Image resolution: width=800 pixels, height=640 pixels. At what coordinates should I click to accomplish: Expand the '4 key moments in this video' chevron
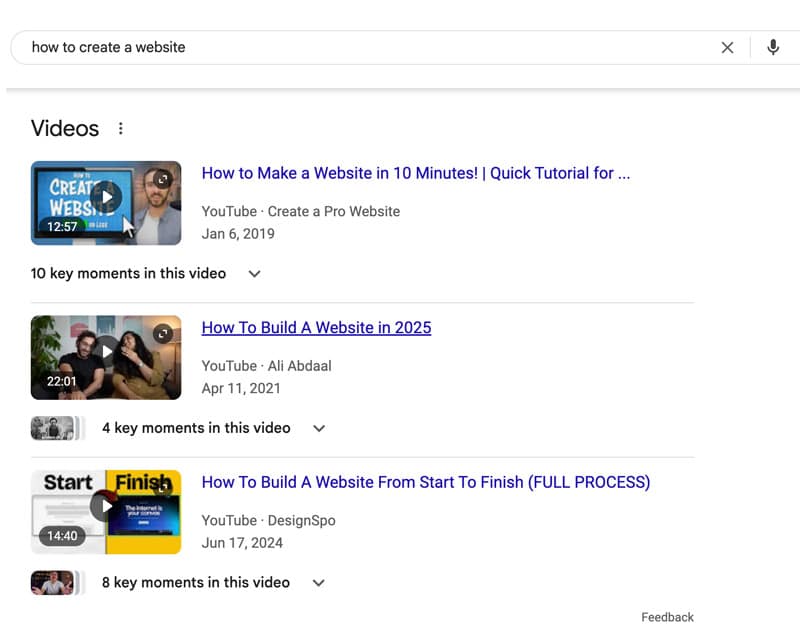tap(319, 428)
